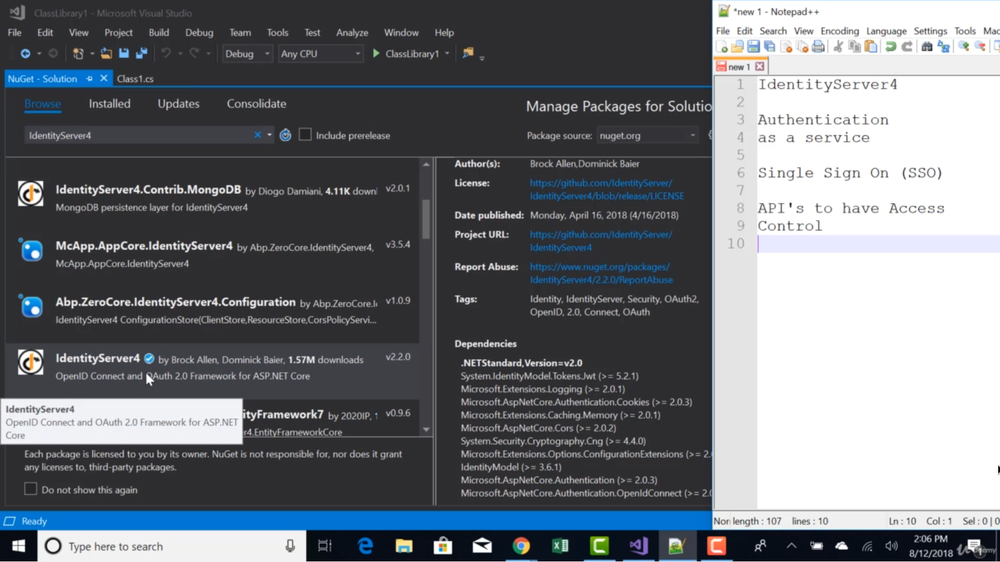This screenshot has width=1000, height=562.
Task: Expand the Navigate Backward dropdown arrow
Action: point(38,54)
